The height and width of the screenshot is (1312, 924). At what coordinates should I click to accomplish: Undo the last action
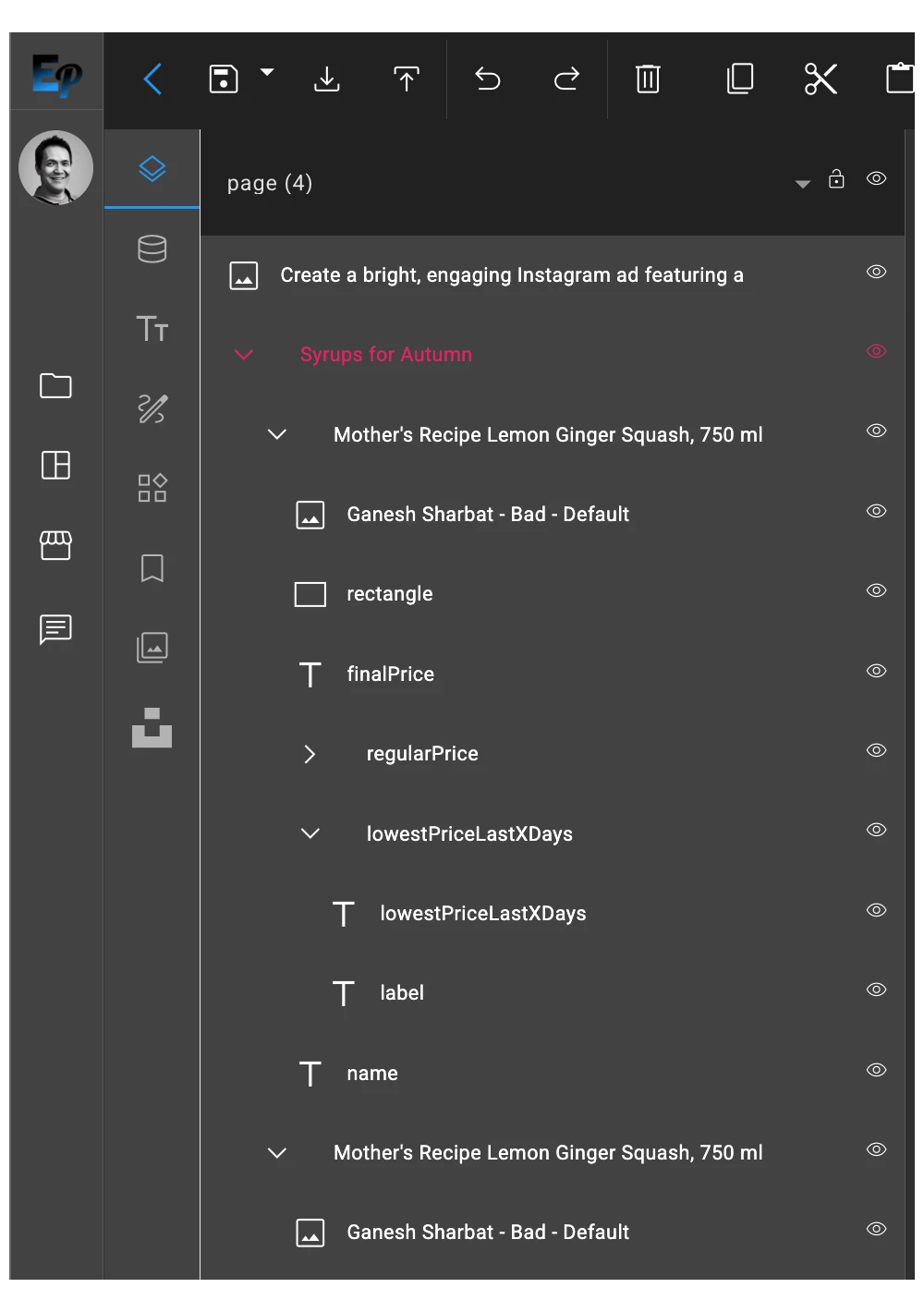tap(488, 79)
